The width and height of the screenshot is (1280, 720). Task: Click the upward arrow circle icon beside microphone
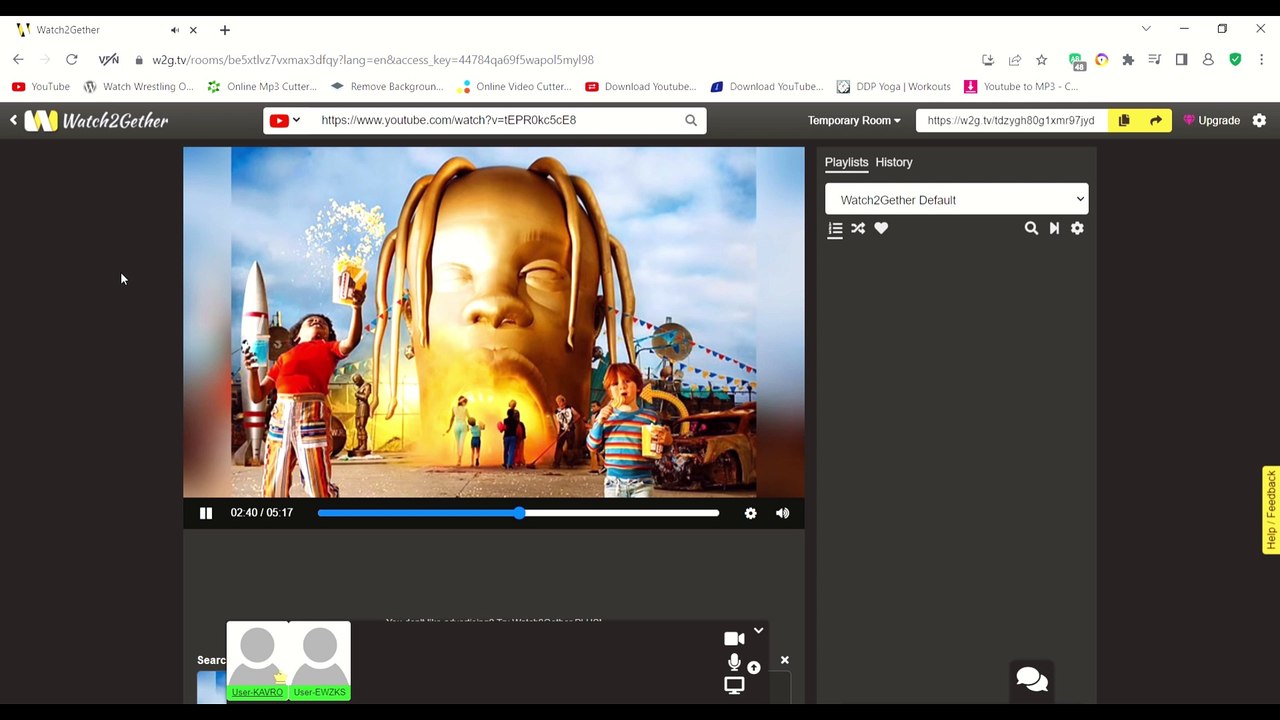[x=754, y=667]
